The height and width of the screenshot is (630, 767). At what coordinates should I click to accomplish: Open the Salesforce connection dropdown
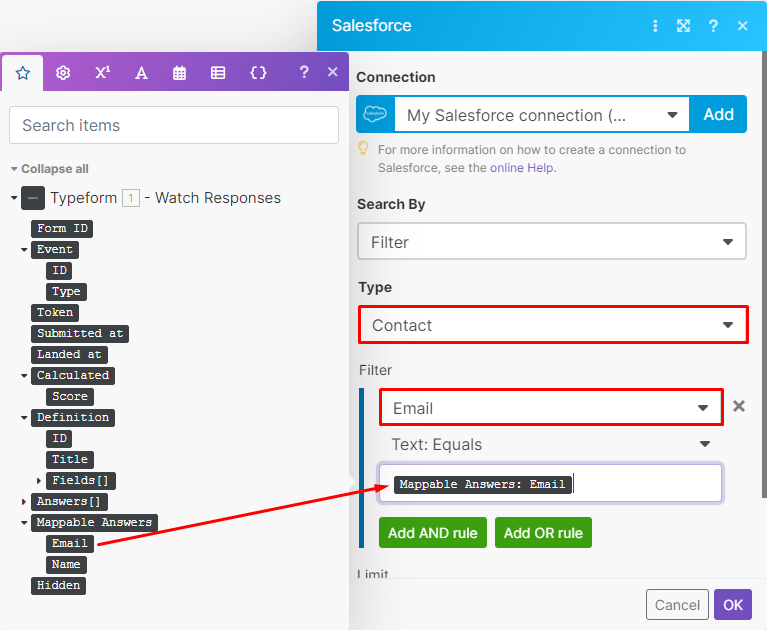click(541, 114)
